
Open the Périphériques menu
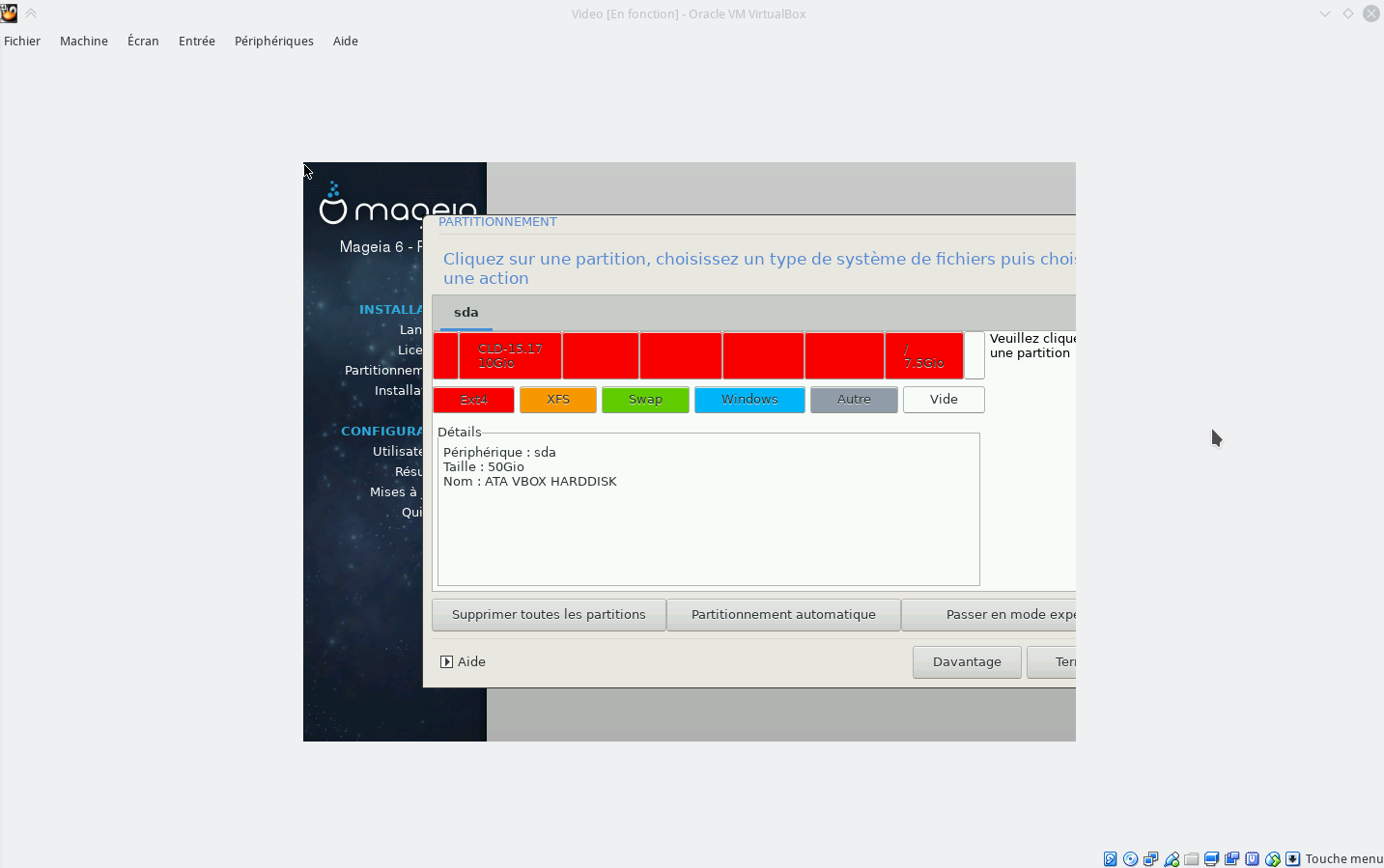click(x=274, y=41)
